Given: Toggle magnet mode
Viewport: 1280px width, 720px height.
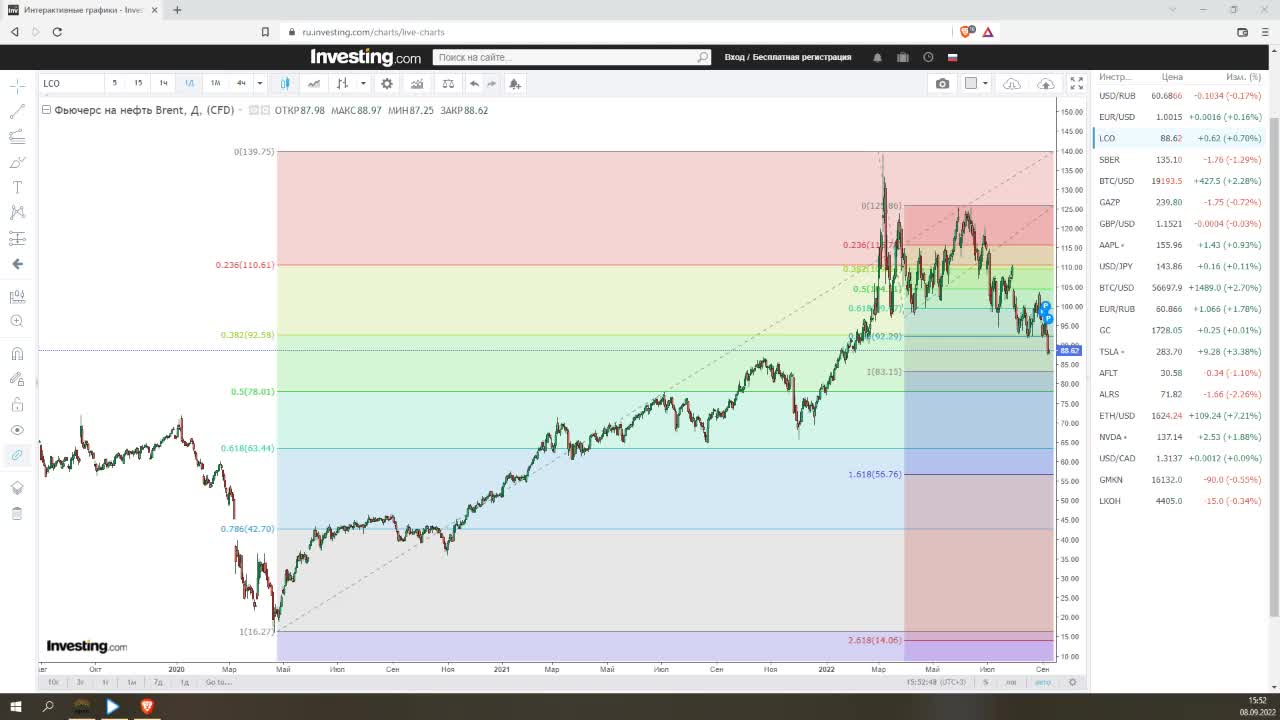Looking at the screenshot, I should click(x=17, y=354).
